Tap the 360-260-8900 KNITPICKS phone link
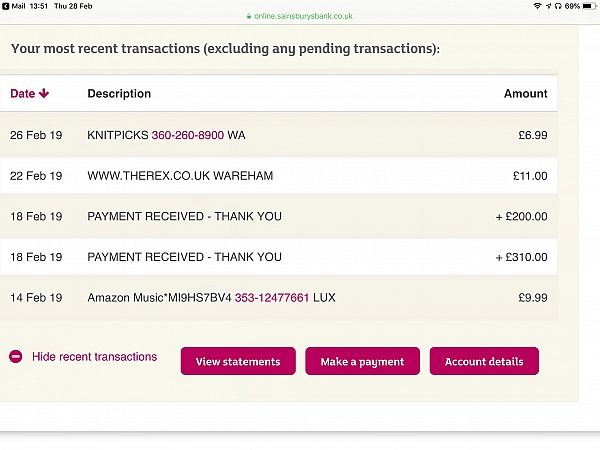Viewport: 600px width, 450px height. [x=188, y=135]
